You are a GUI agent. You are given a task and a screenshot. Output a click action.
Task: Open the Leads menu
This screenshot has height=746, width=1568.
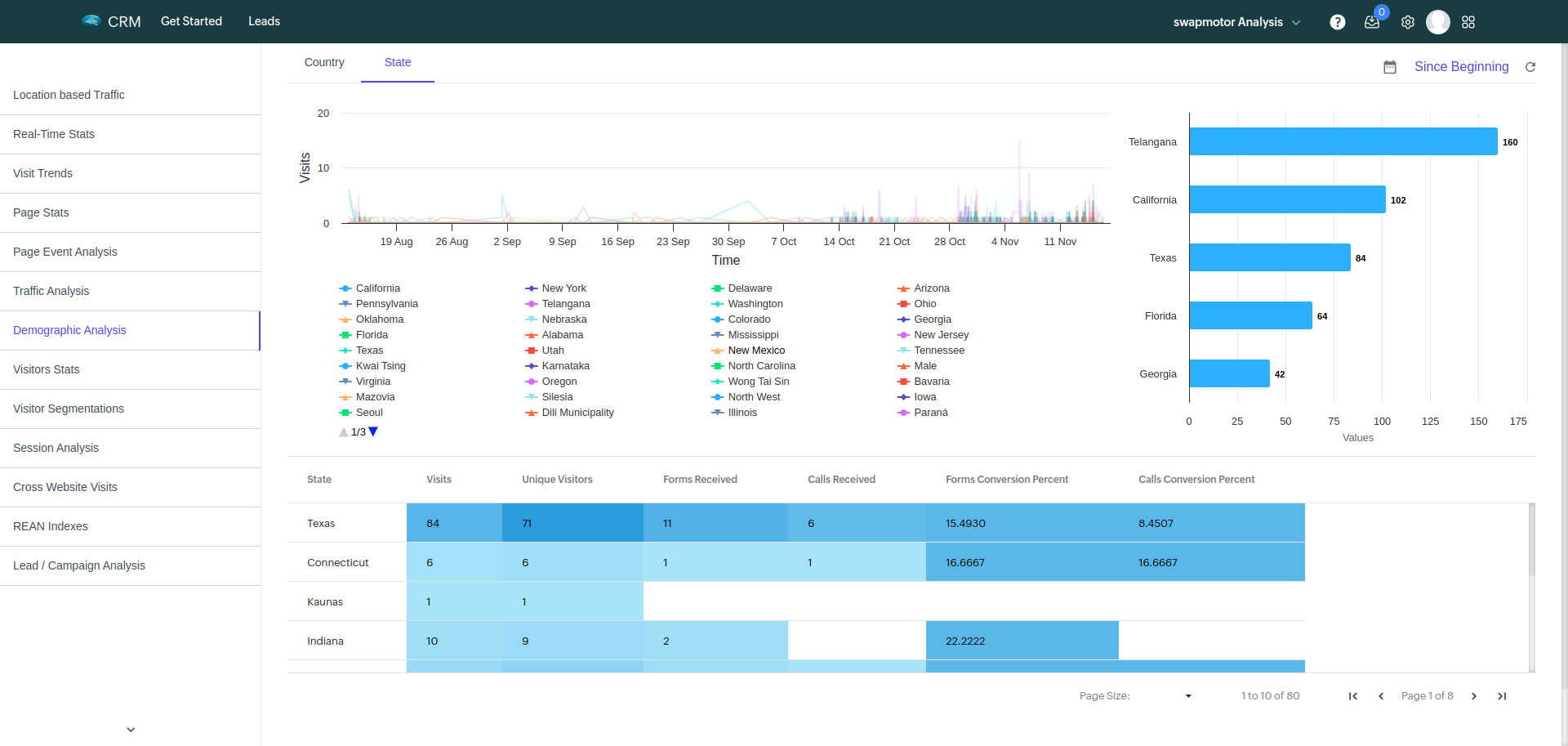pyautogui.click(x=264, y=21)
